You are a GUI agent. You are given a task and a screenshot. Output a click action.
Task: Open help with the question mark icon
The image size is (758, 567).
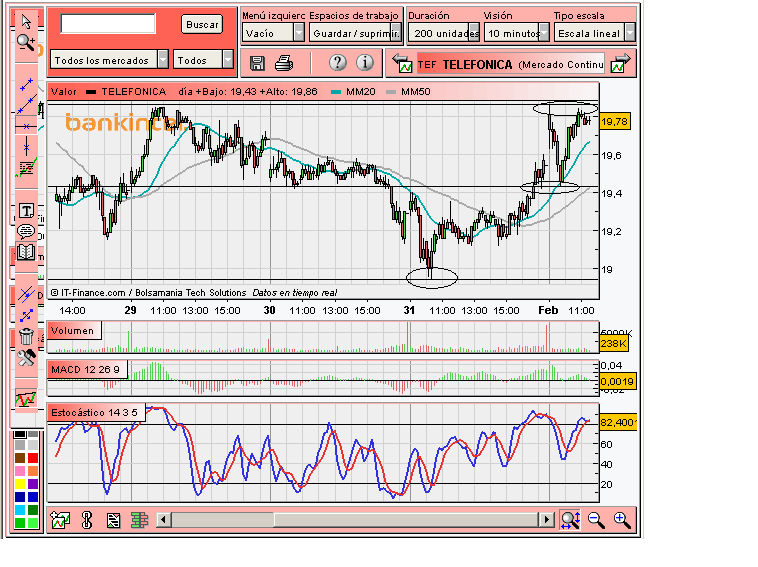click(338, 62)
